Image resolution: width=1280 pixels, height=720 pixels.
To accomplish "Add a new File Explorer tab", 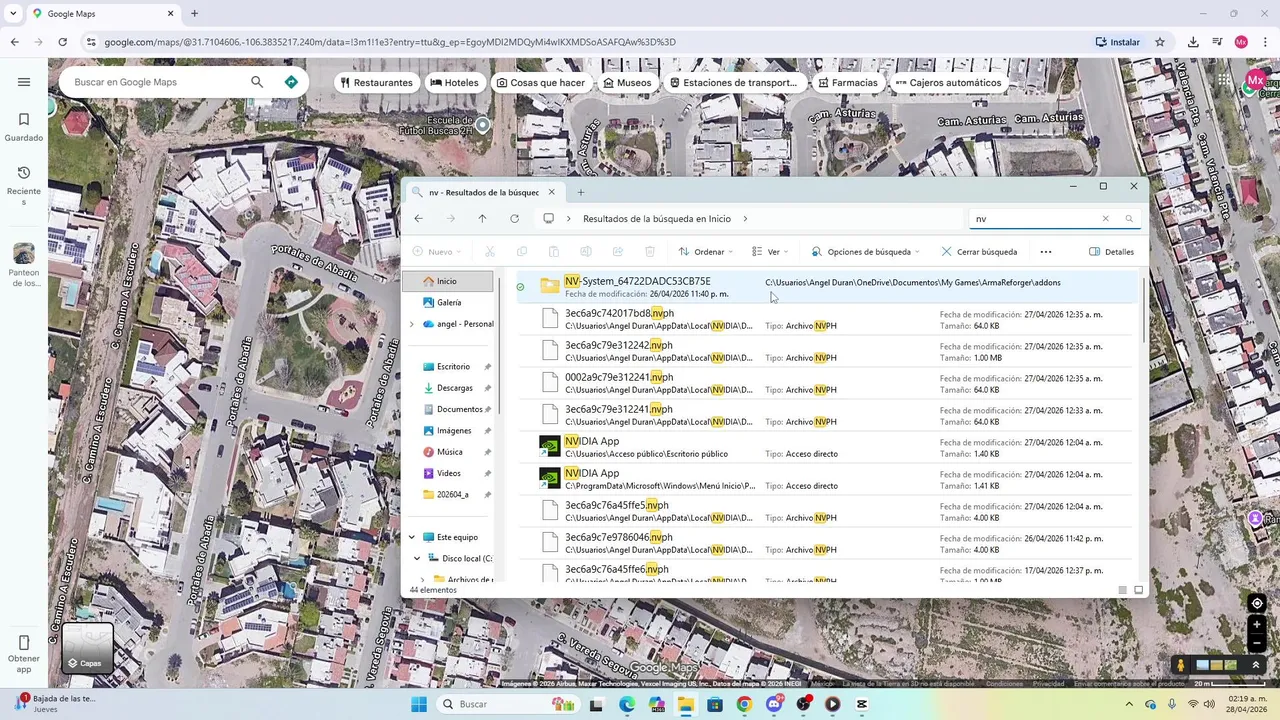I will [580, 192].
